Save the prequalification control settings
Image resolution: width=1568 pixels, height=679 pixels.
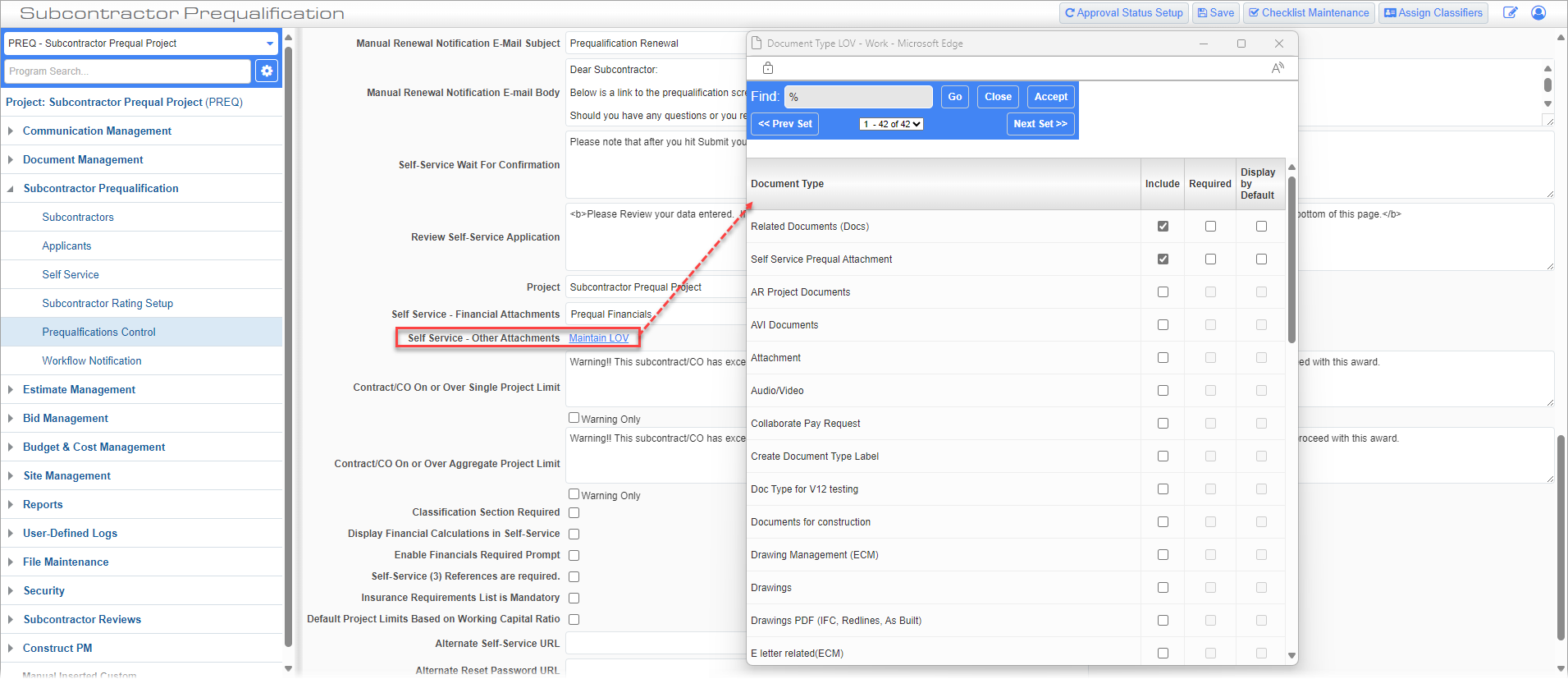(1215, 13)
